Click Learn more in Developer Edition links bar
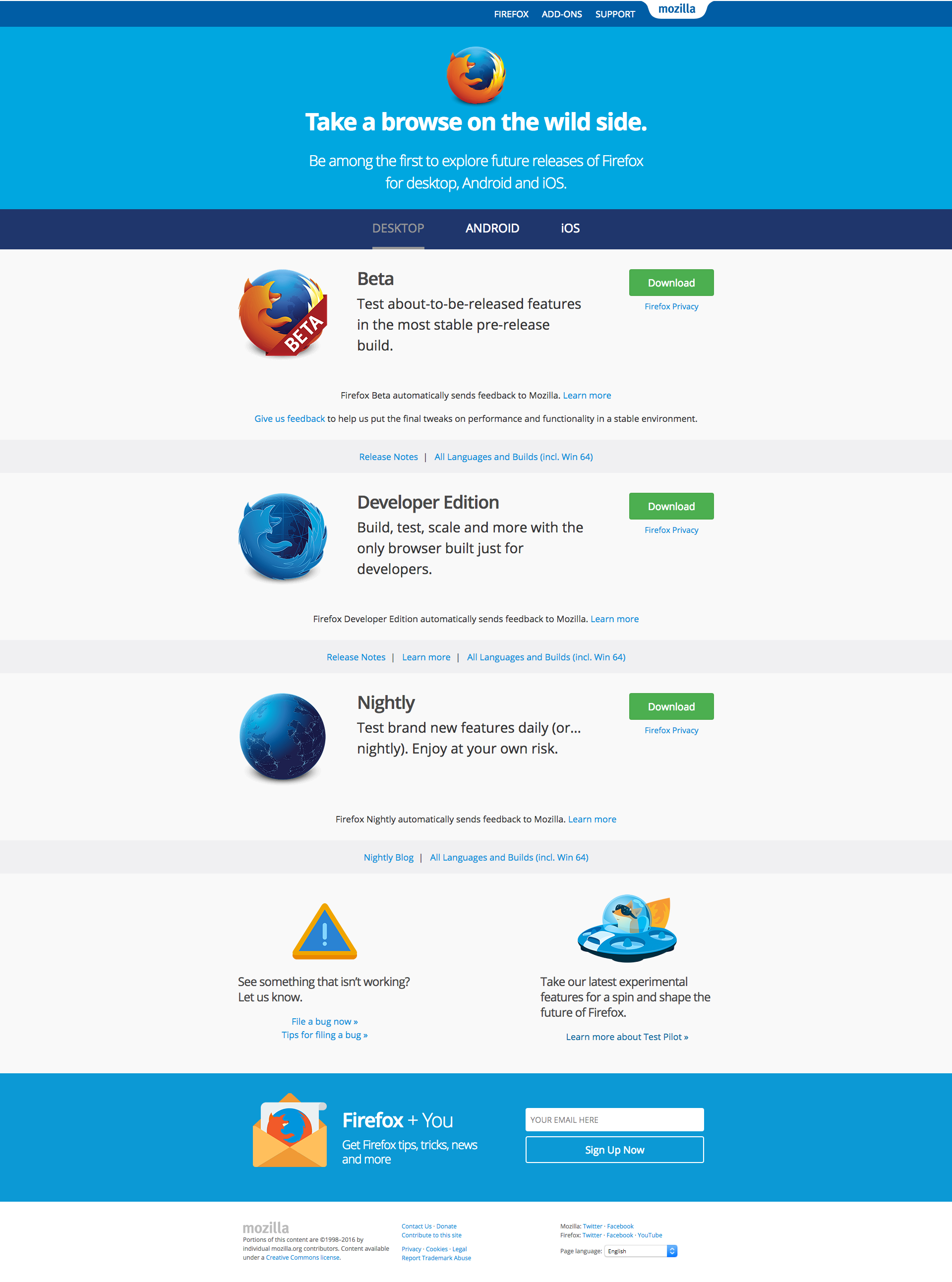The height and width of the screenshot is (1282, 952). (x=426, y=657)
